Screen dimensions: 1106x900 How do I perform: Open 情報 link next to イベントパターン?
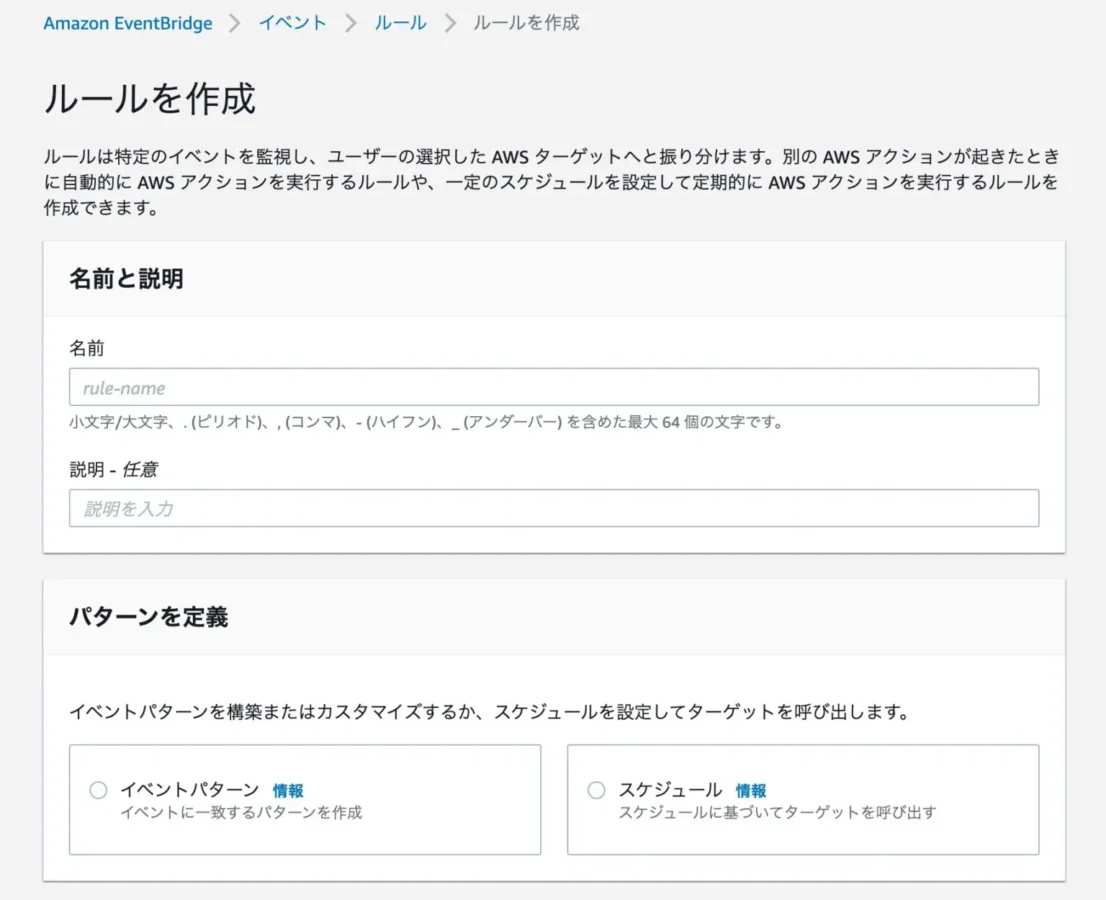pos(288,791)
